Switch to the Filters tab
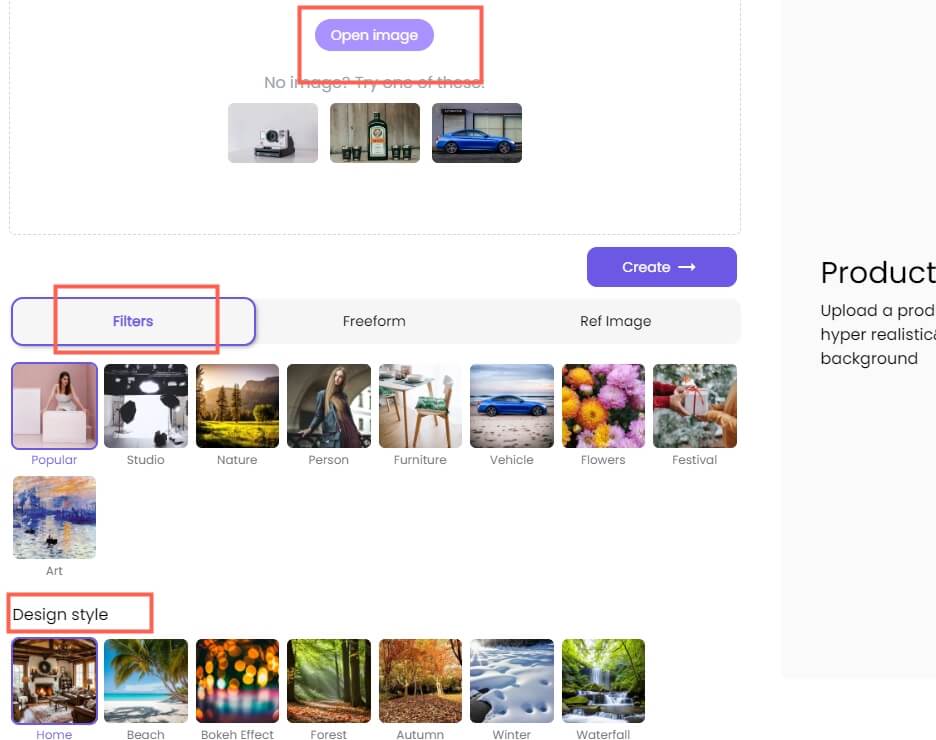The image size is (936, 740). 133,321
